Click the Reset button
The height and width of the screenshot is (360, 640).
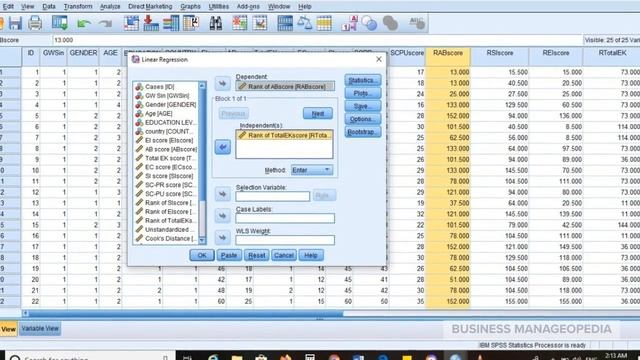click(256, 255)
